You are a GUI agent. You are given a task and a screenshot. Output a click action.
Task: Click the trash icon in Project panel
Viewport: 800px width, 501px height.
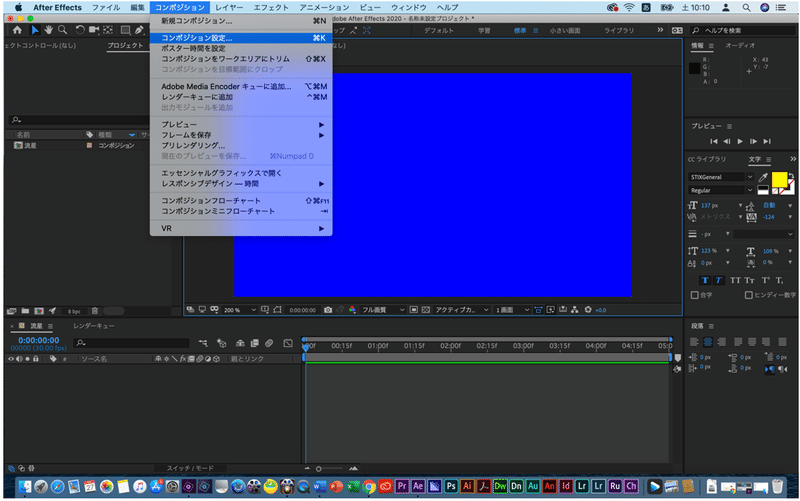(x=95, y=311)
